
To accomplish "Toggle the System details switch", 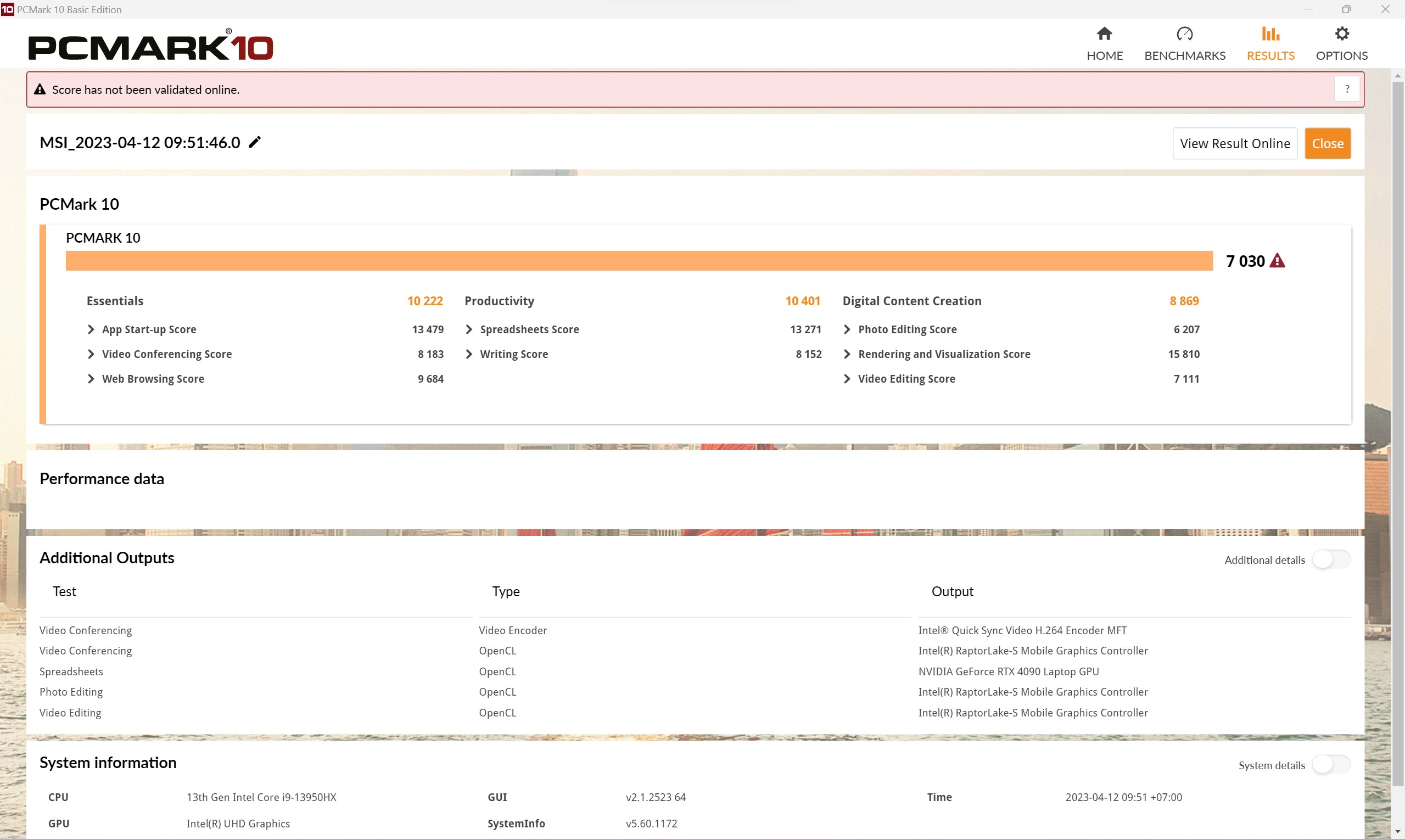I will coord(1331,765).
